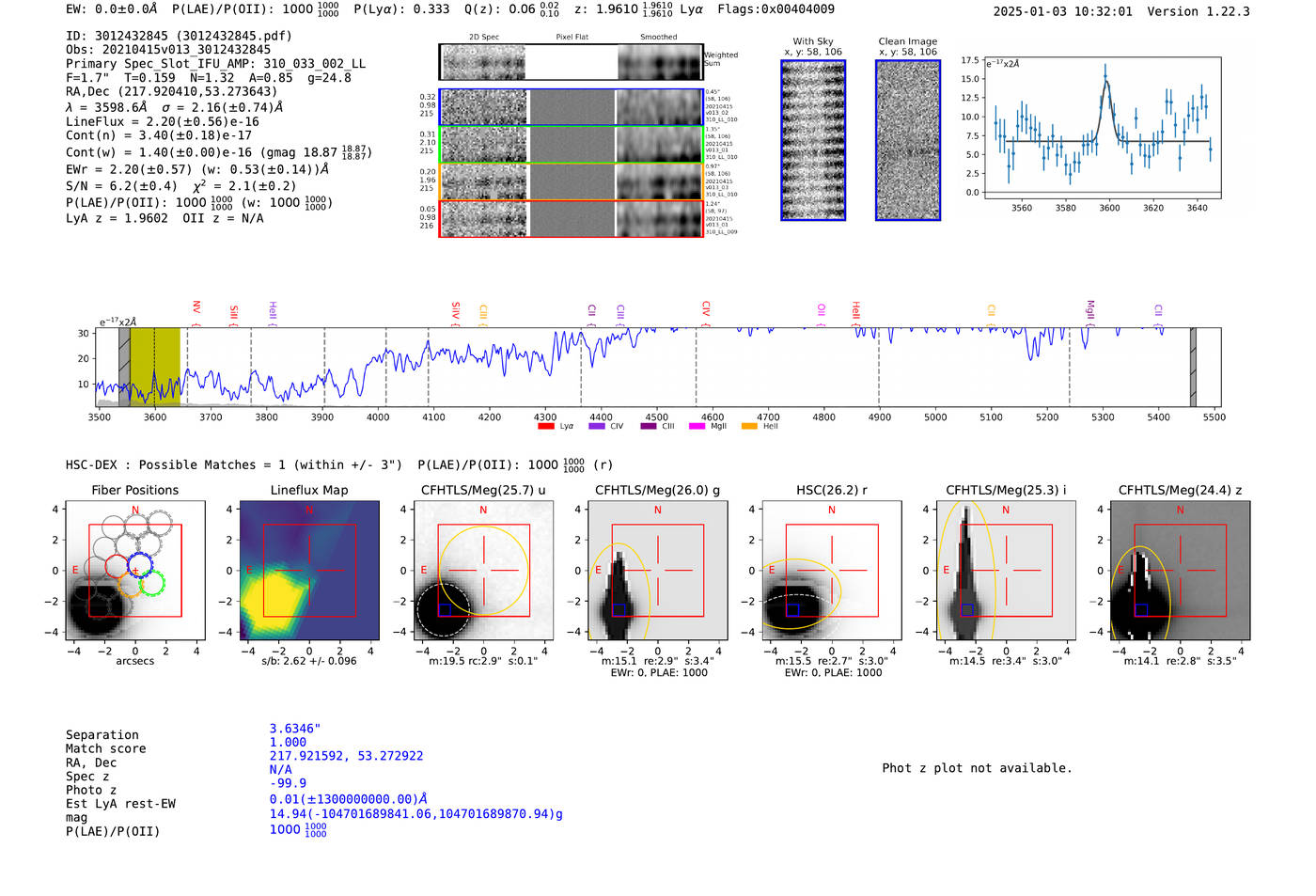Click the 'Phot z plot not available.' message
Screen dimensions: 1316x896
(977, 768)
